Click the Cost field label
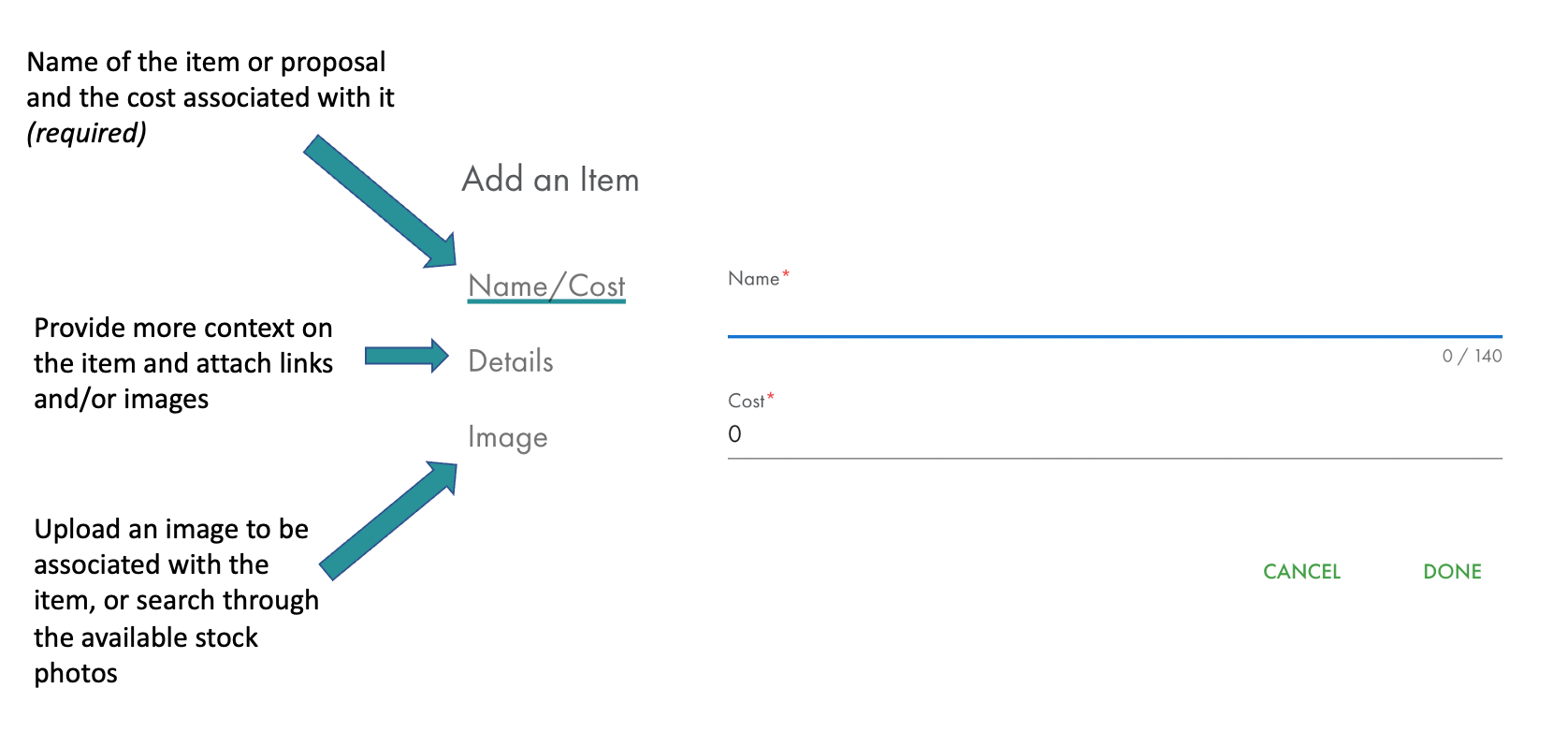The image size is (1568, 732). click(746, 402)
